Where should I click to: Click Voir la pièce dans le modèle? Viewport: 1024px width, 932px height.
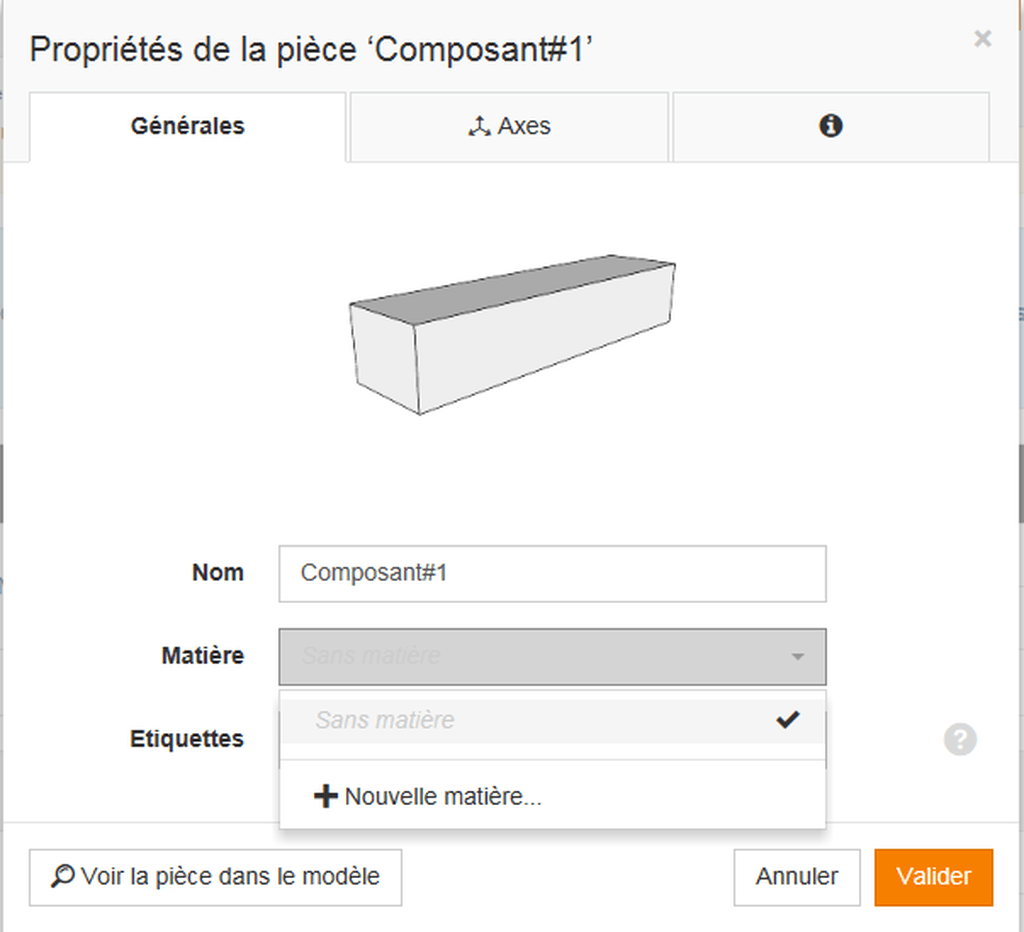point(216,876)
